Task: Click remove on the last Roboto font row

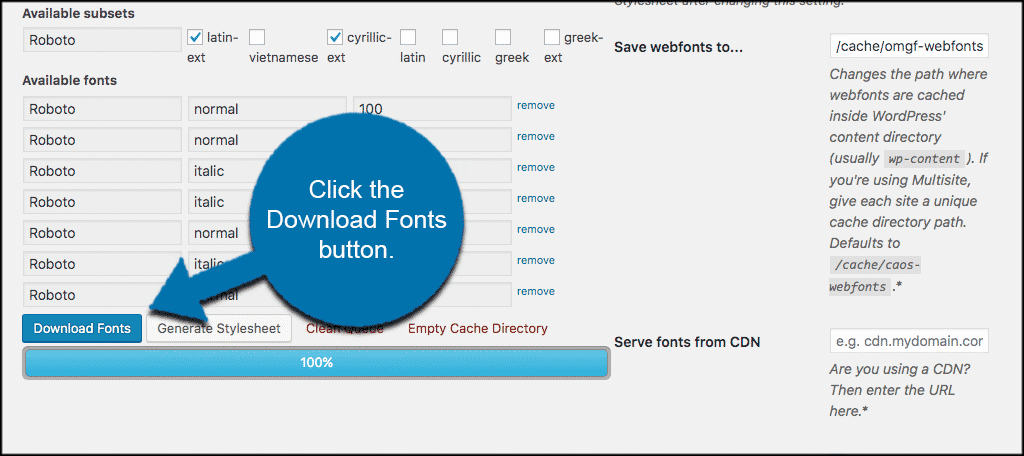Action: (535, 291)
